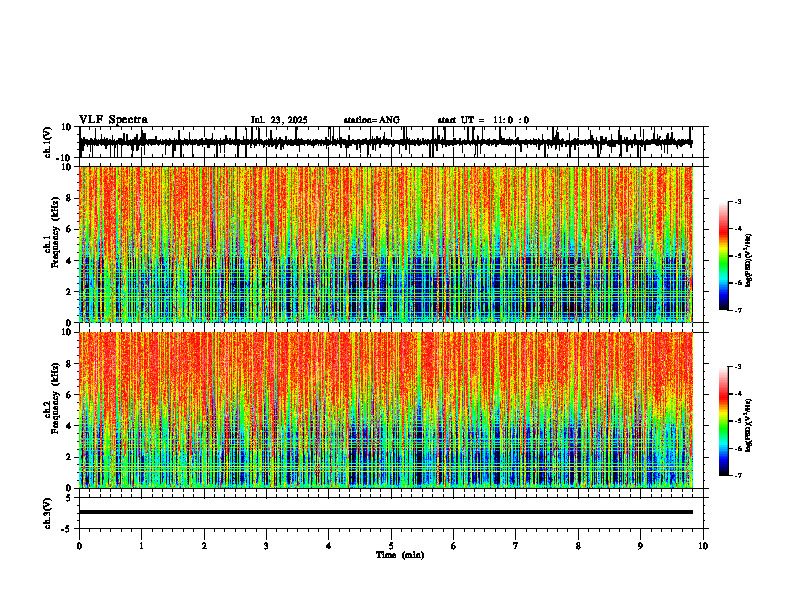Click inside the ch.2 spectrogram panel
Image resolution: width=792 pixels, height=612 pixels.
(x=386, y=410)
